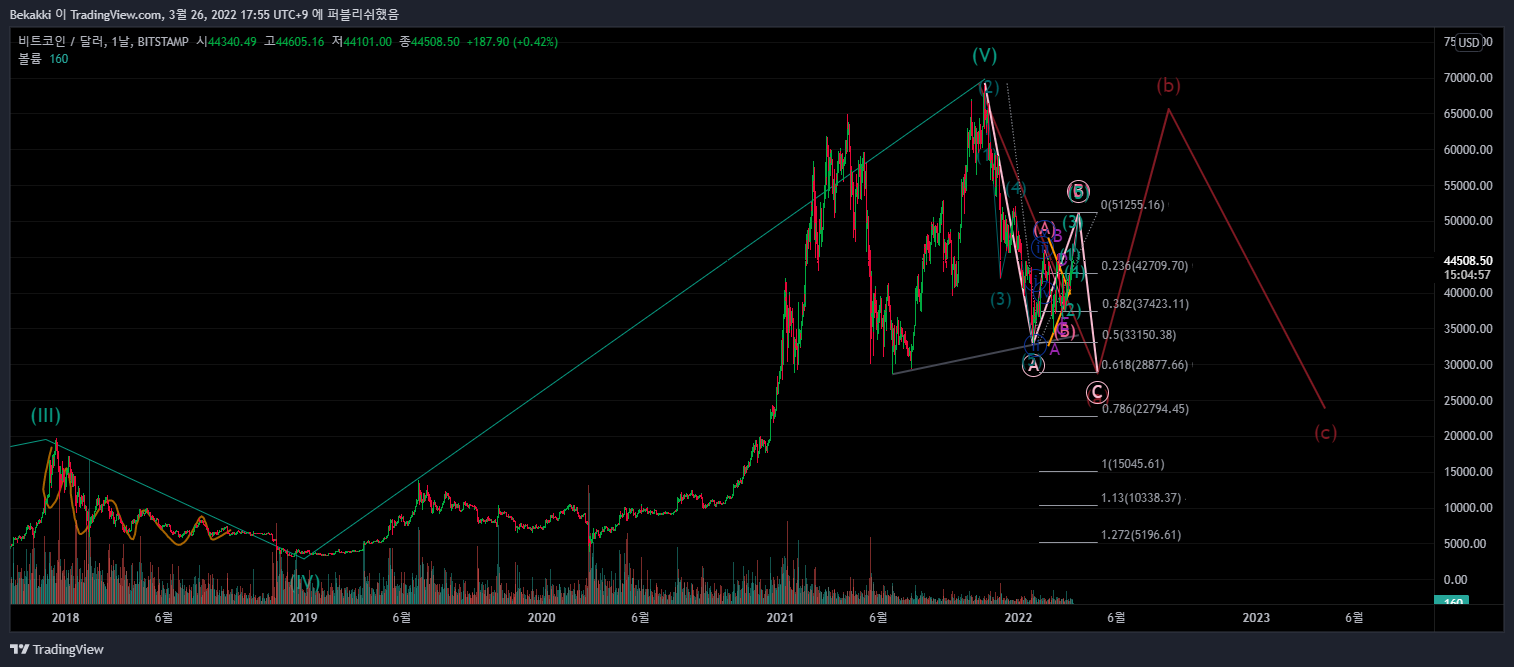Click the 25000.00 price axis label
Viewport: 1514px width, 667px height.
coord(1468,401)
